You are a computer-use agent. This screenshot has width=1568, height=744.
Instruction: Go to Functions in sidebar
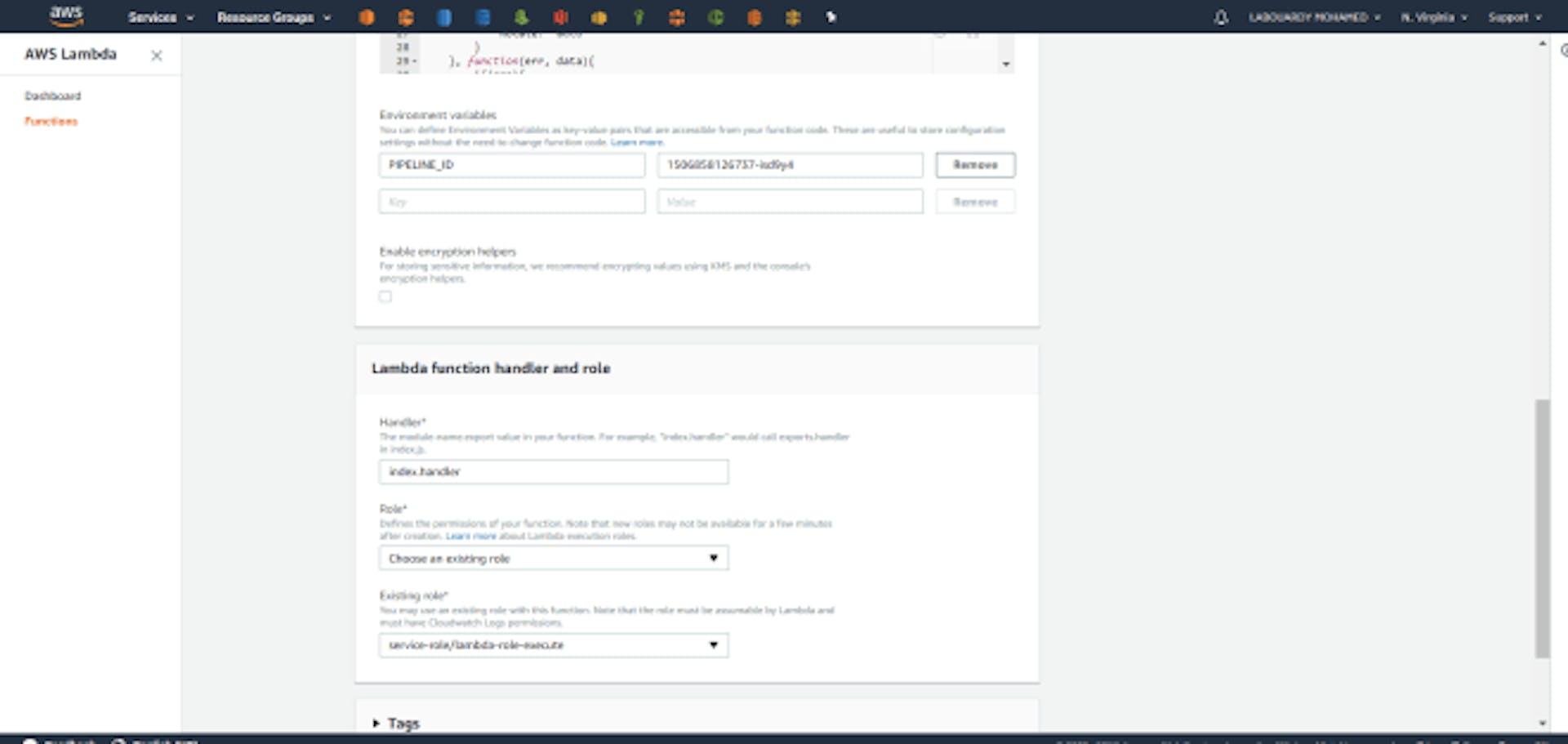click(x=51, y=121)
